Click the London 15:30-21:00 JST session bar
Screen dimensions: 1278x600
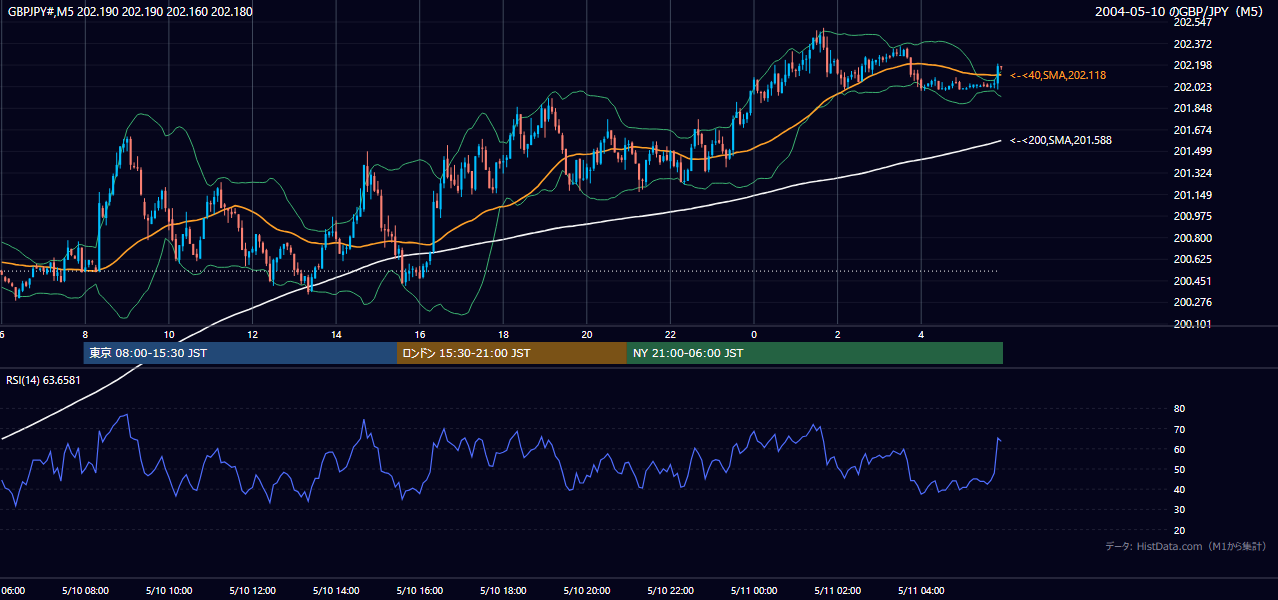[512, 353]
